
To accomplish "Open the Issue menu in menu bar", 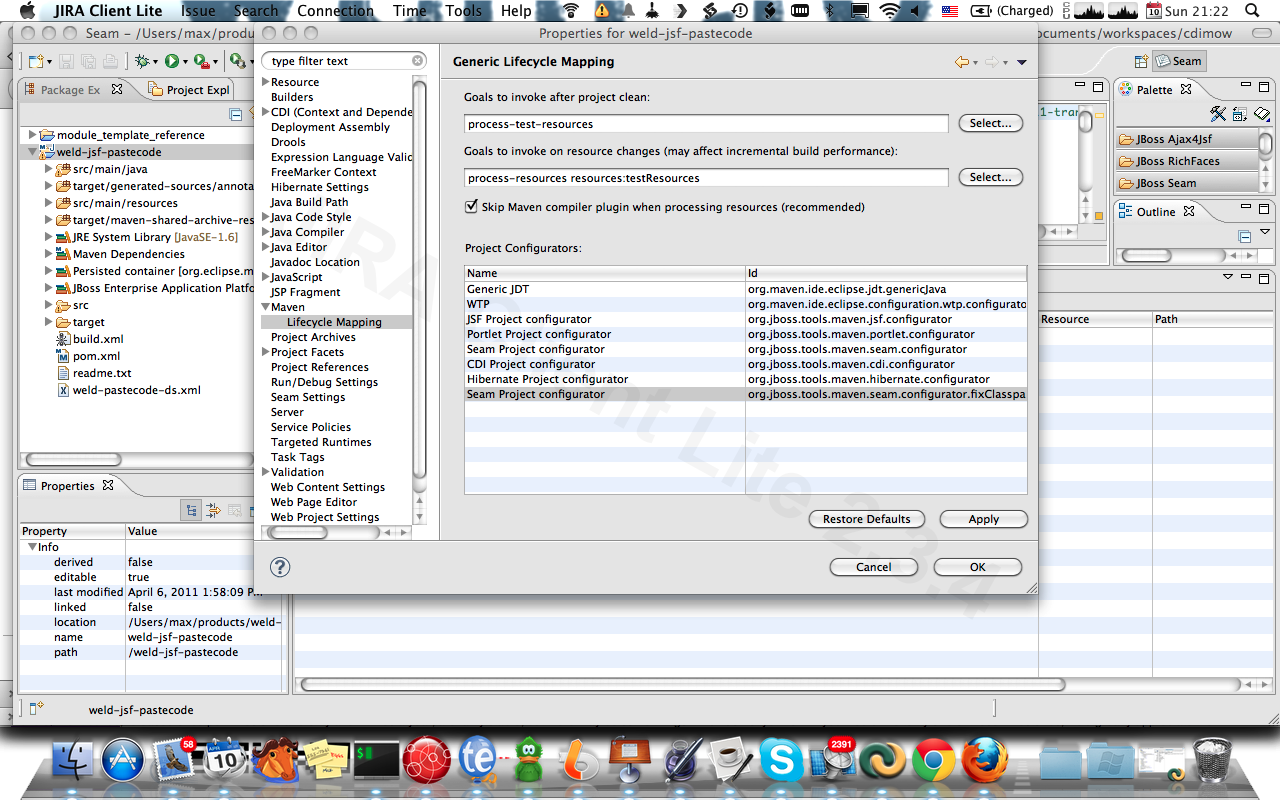I will tap(198, 11).
